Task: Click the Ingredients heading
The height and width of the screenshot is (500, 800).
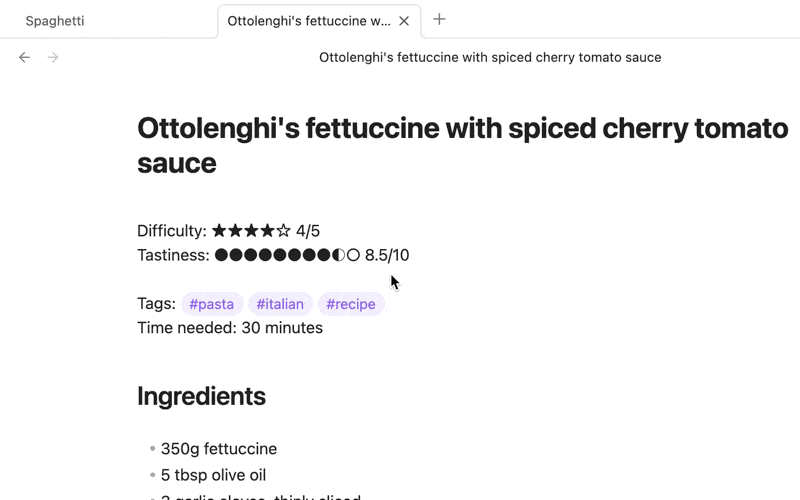Action: [202, 396]
